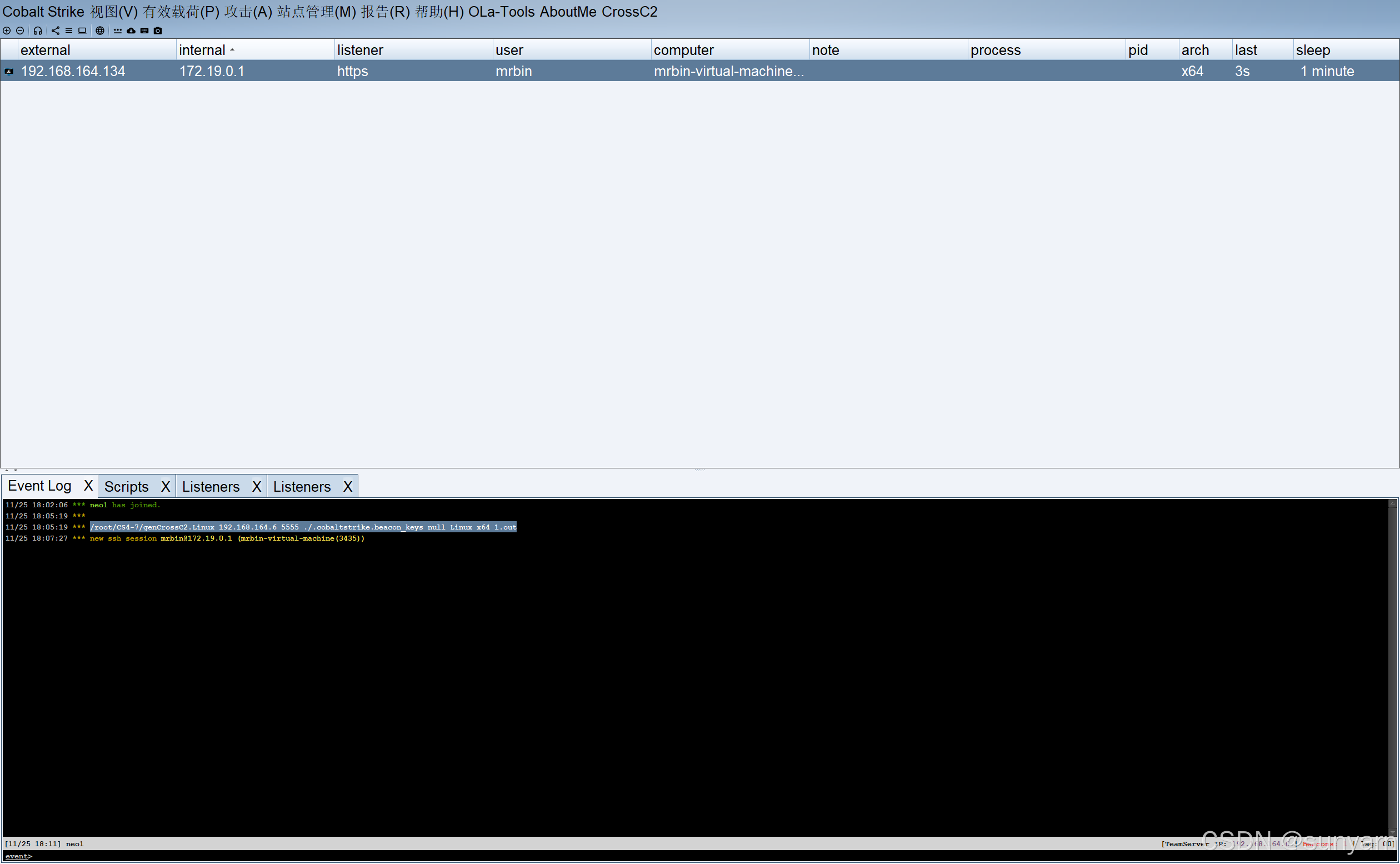Open downloads cloud icon
The height and width of the screenshot is (864, 1400).
pos(131,31)
